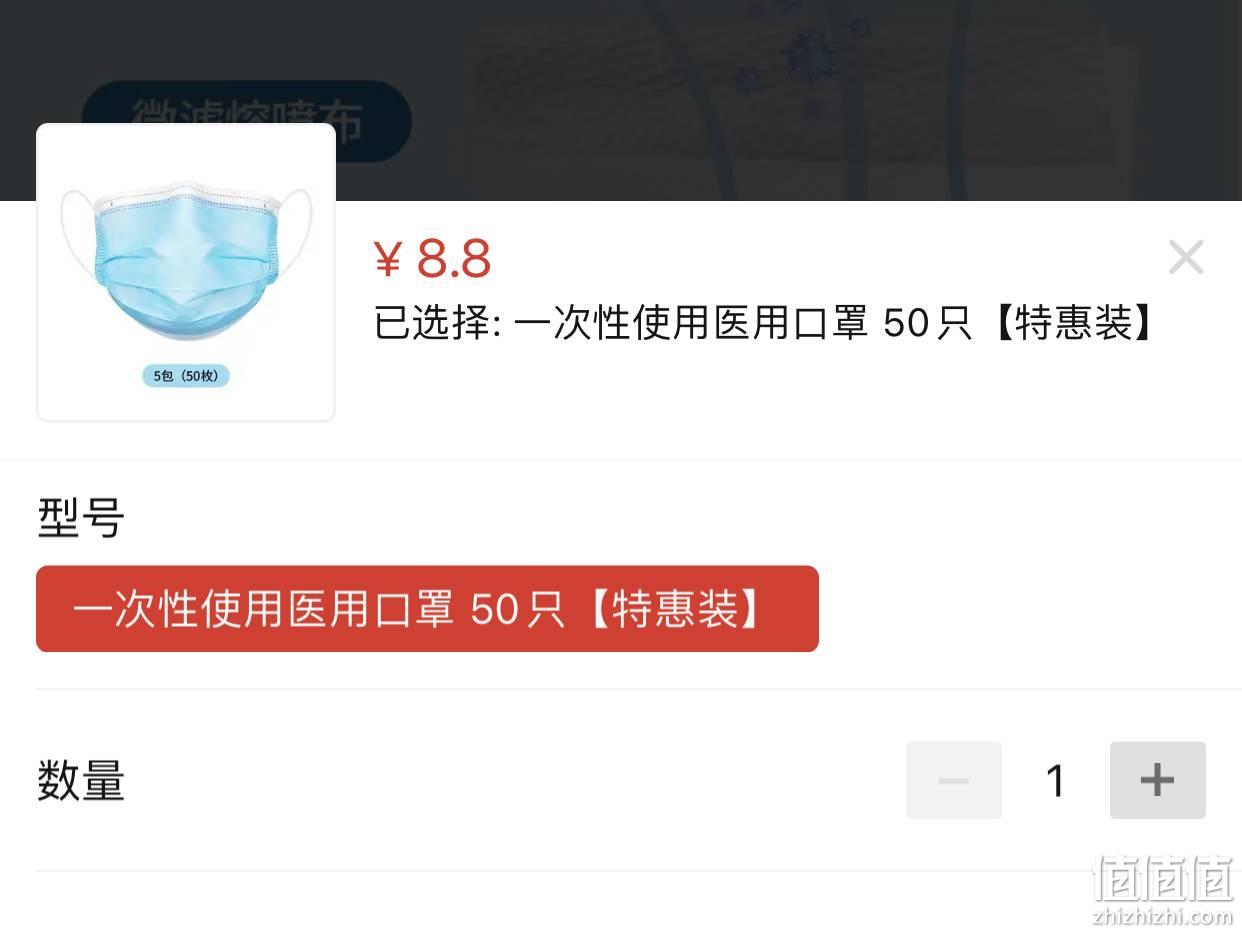Increase quantity with the plus button

(x=1157, y=780)
